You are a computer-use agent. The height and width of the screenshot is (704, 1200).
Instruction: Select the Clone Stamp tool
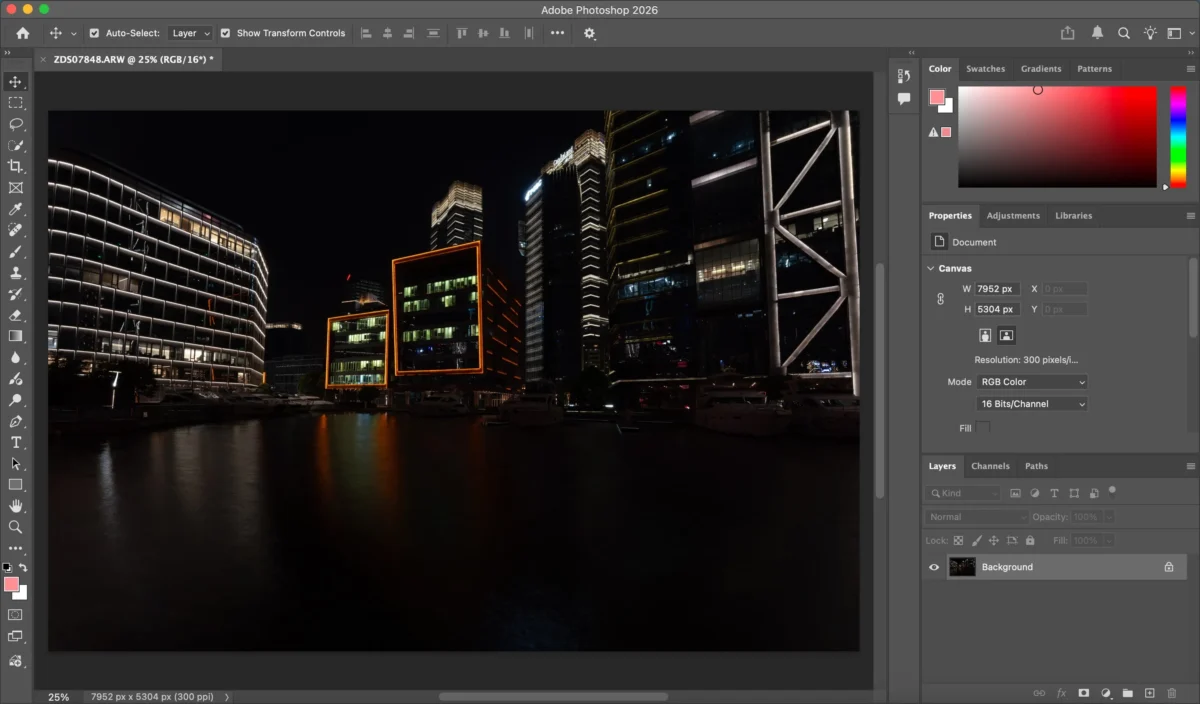[x=15, y=273]
